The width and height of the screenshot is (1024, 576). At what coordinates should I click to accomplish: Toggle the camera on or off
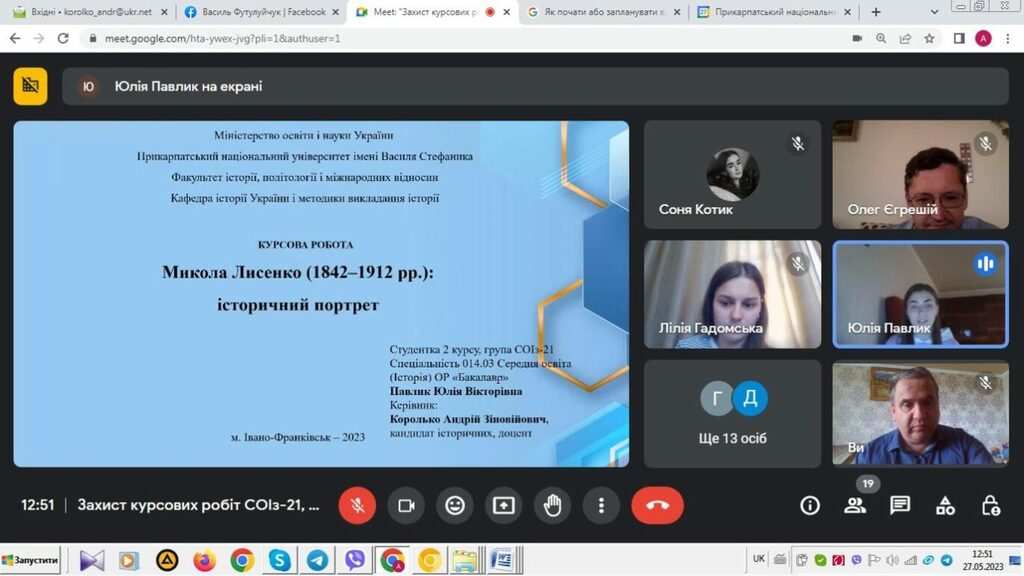coord(406,505)
